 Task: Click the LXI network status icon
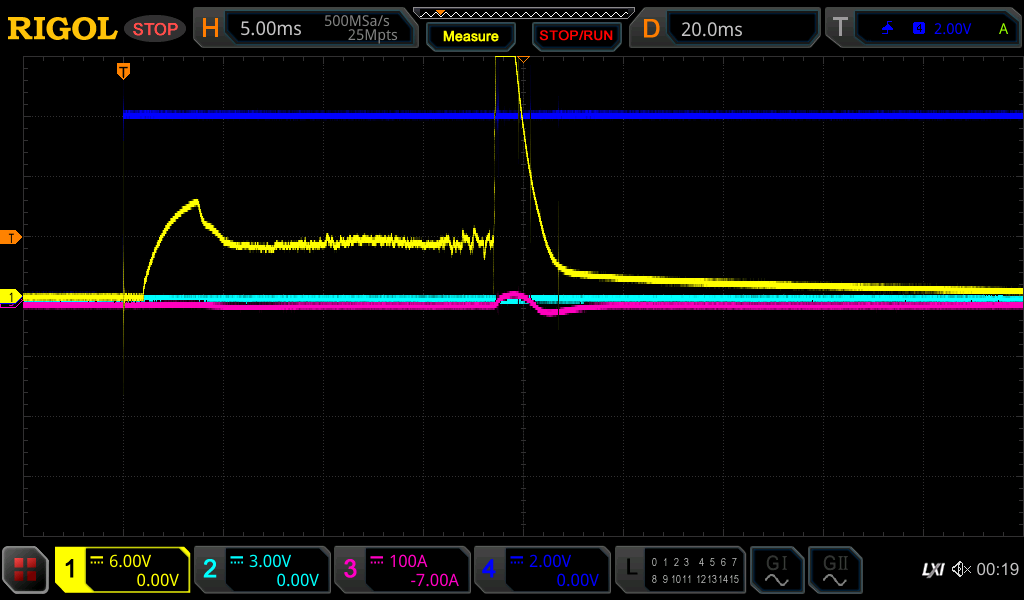(x=932, y=570)
